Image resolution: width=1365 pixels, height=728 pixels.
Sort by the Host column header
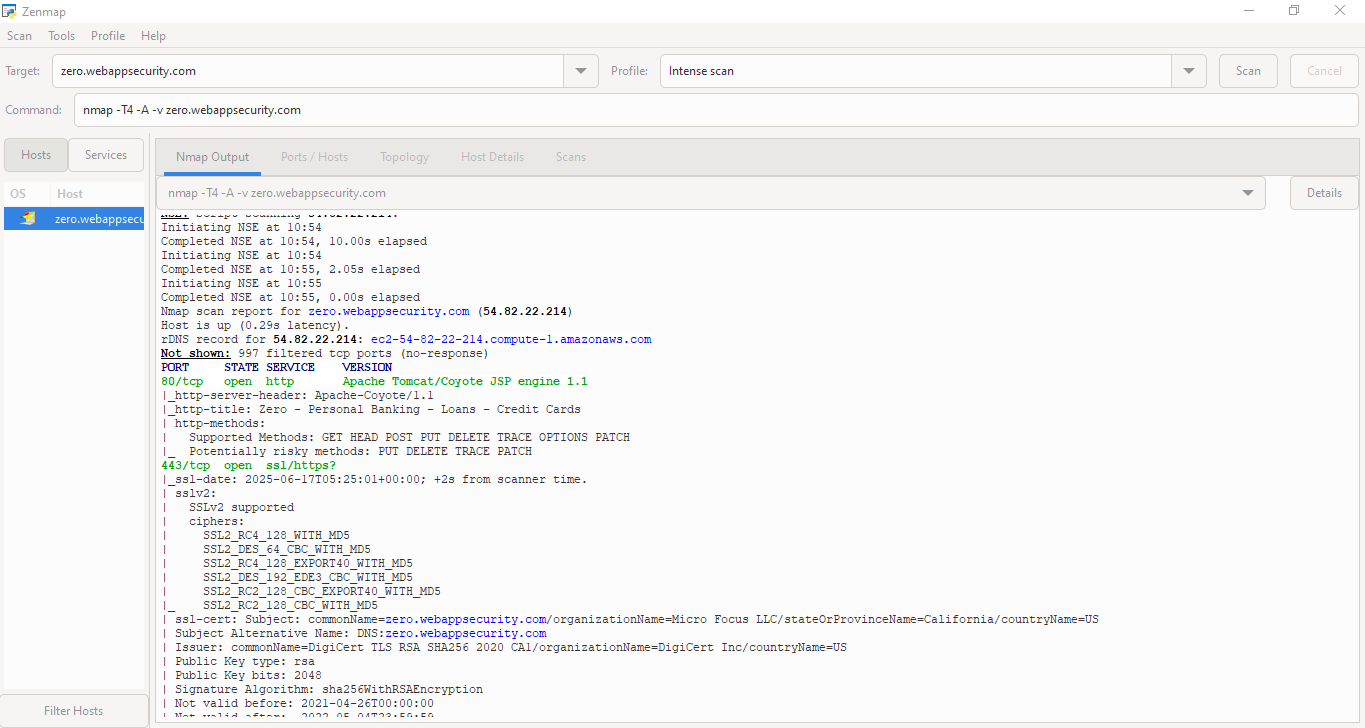point(70,194)
